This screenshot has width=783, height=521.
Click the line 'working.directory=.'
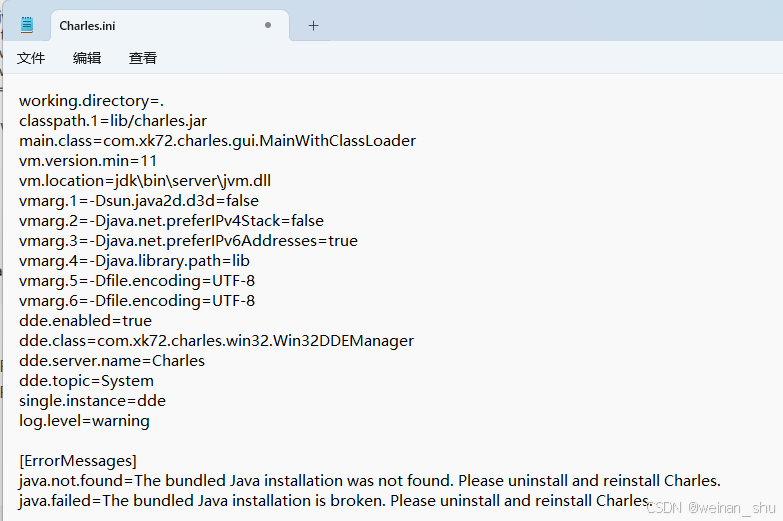point(91,101)
